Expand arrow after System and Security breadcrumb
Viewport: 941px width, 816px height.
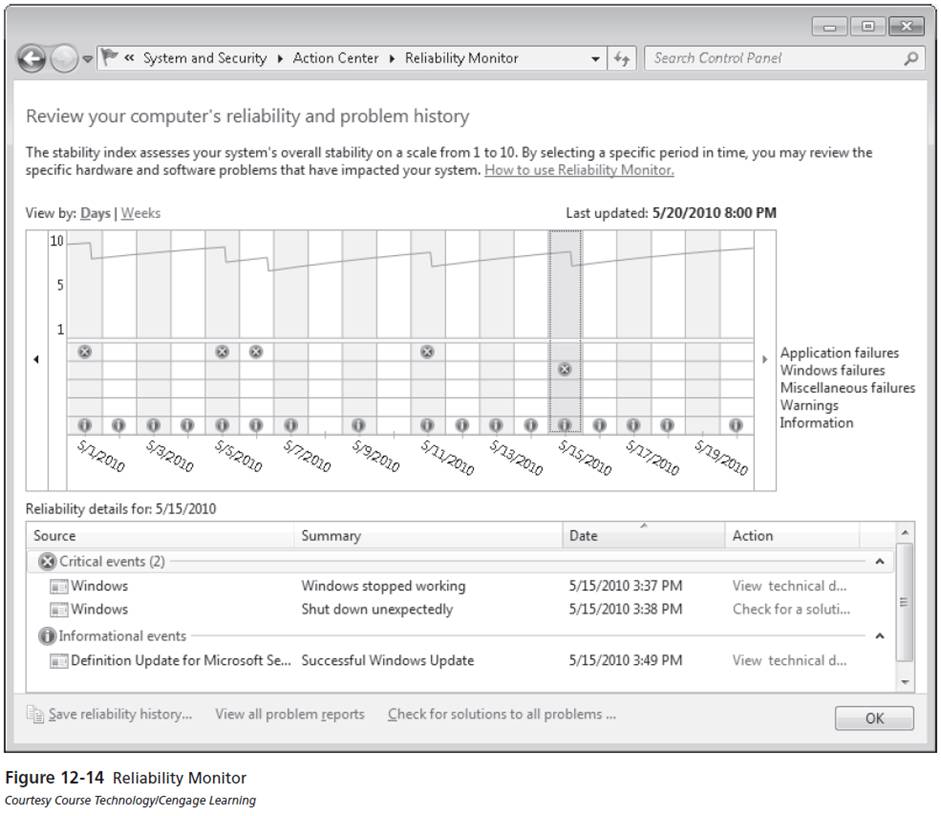[x=280, y=59]
